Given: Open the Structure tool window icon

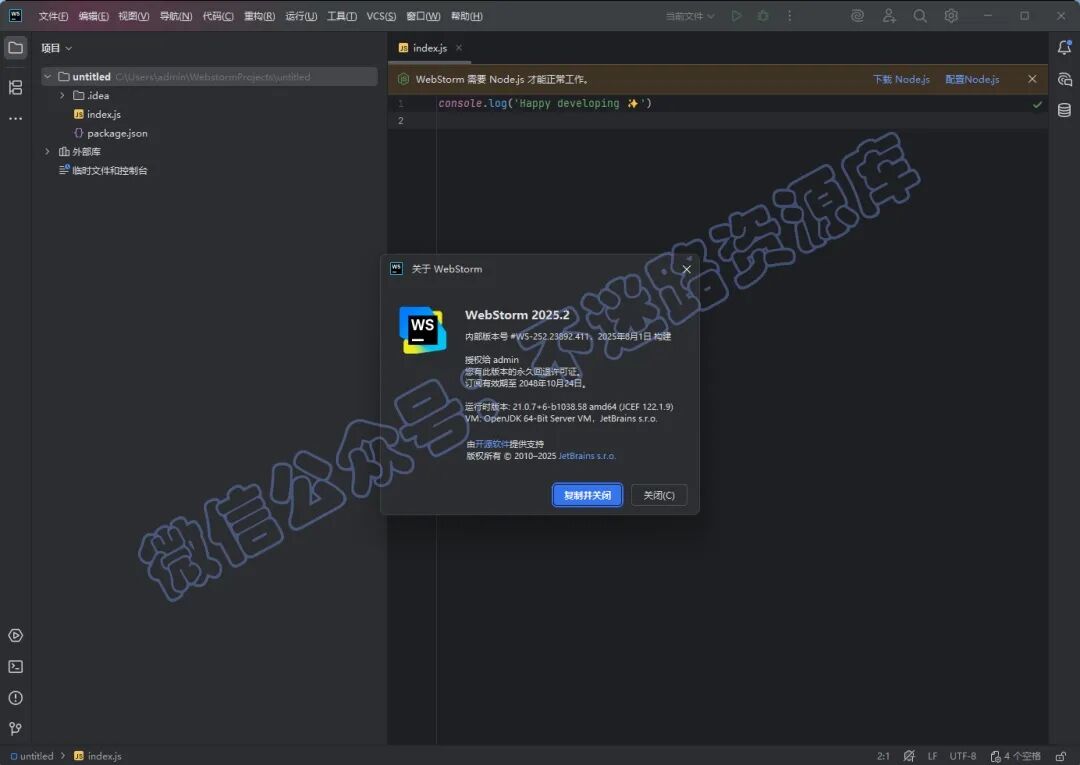Looking at the screenshot, I should [x=15, y=87].
